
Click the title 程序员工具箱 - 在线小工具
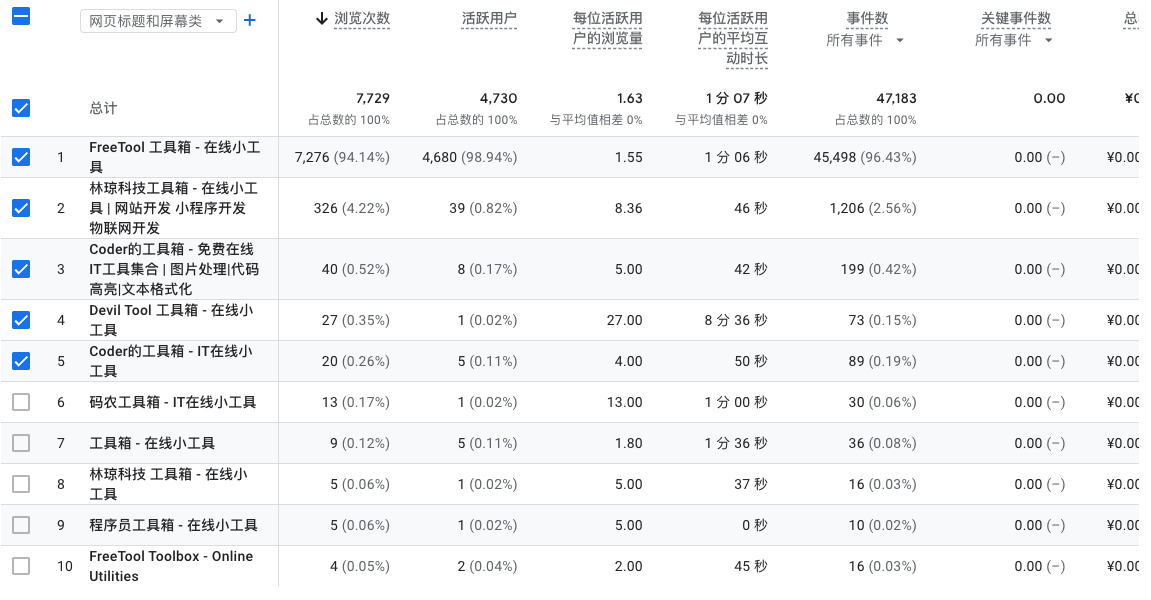pyautogui.click(x=173, y=525)
